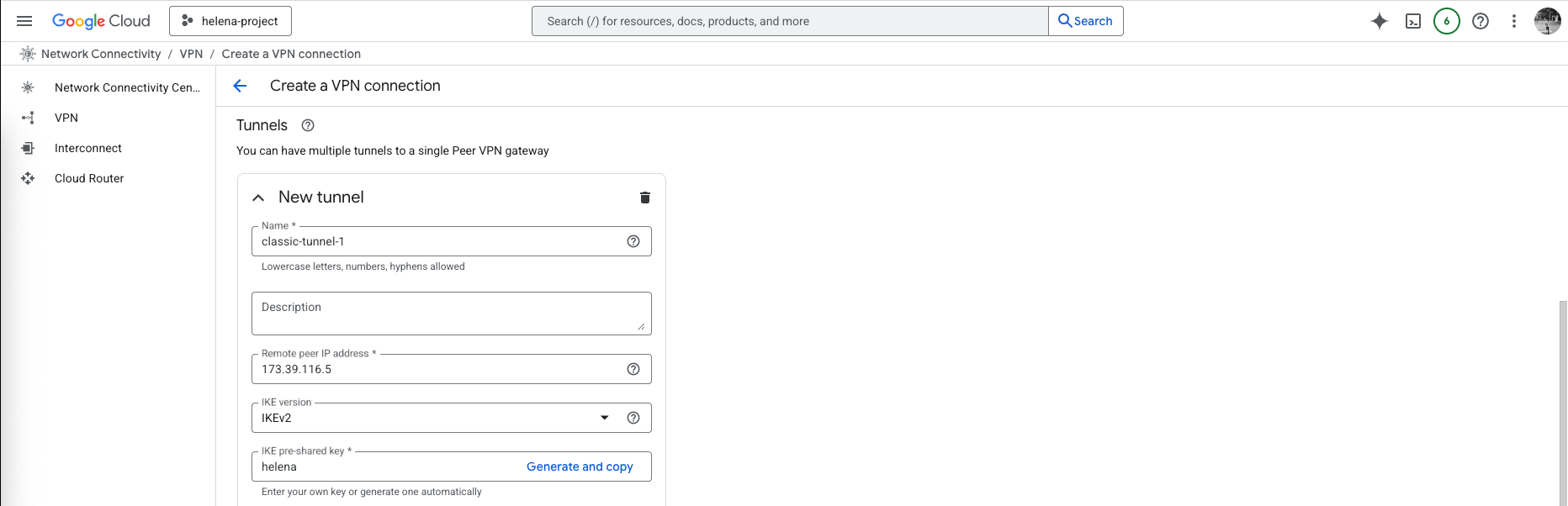Activate Cloud Shell terminal icon
Viewport: 1568px width, 506px height.
(1413, 21)
